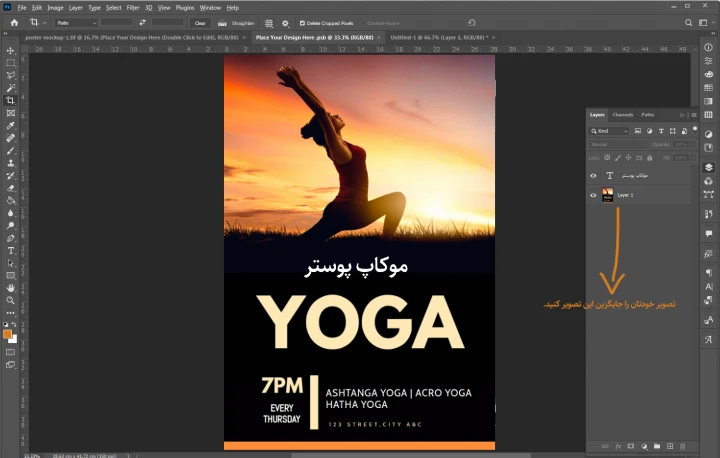Viewport: 720px width, 458px height.
Task: Open the Kind layer filter dropdown
Action: click(x=612, y=131)
